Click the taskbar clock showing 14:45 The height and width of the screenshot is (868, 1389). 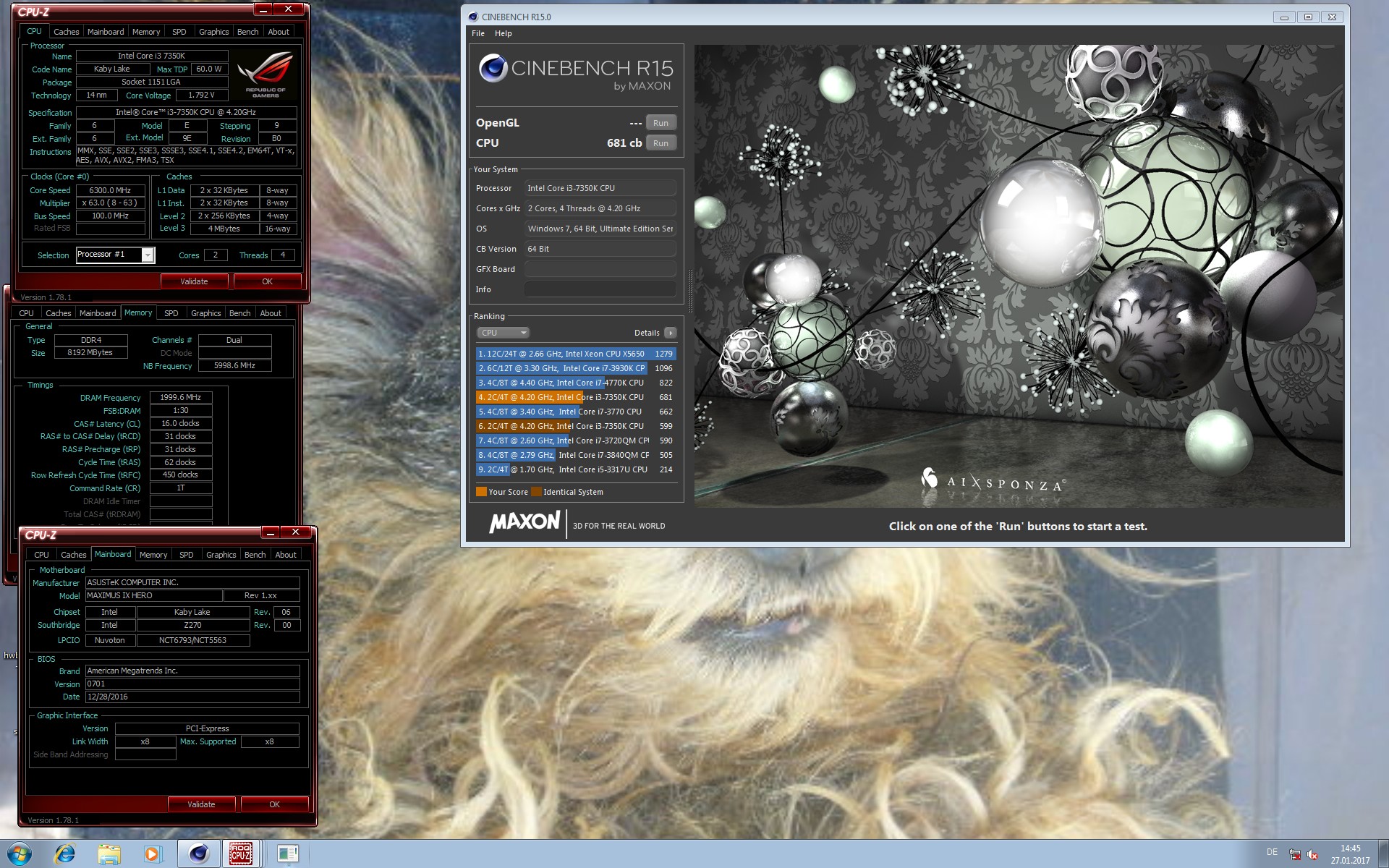point(1350,848)
